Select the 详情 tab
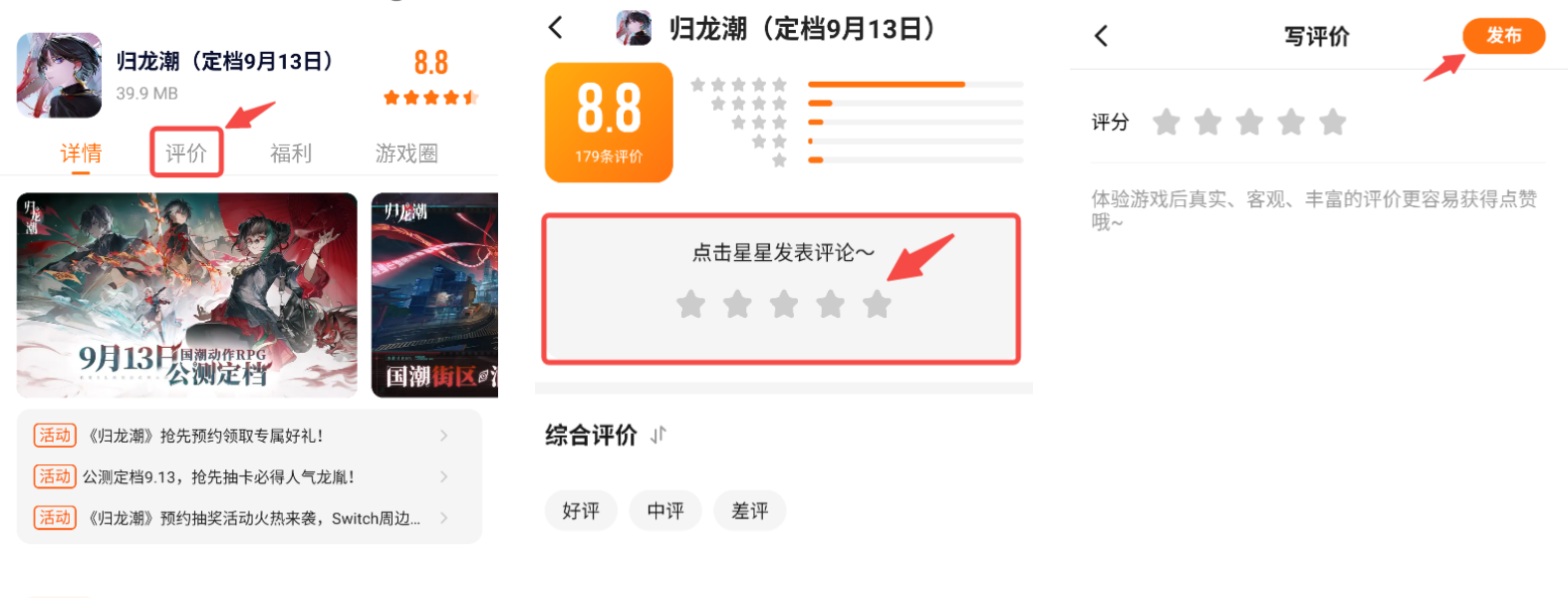 [x=81, y=152]
